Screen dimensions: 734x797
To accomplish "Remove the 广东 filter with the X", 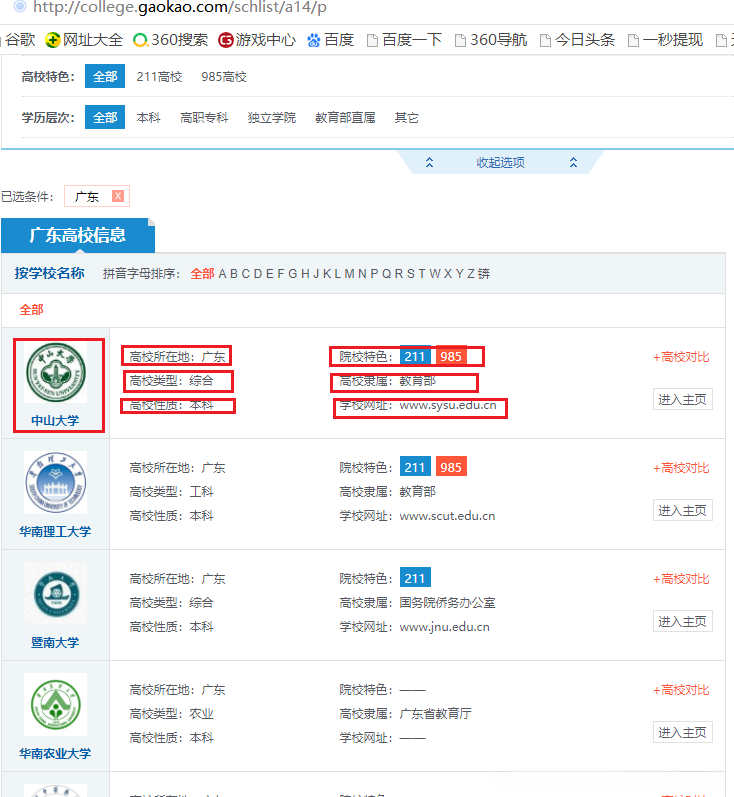I will [x=118, y=196].
